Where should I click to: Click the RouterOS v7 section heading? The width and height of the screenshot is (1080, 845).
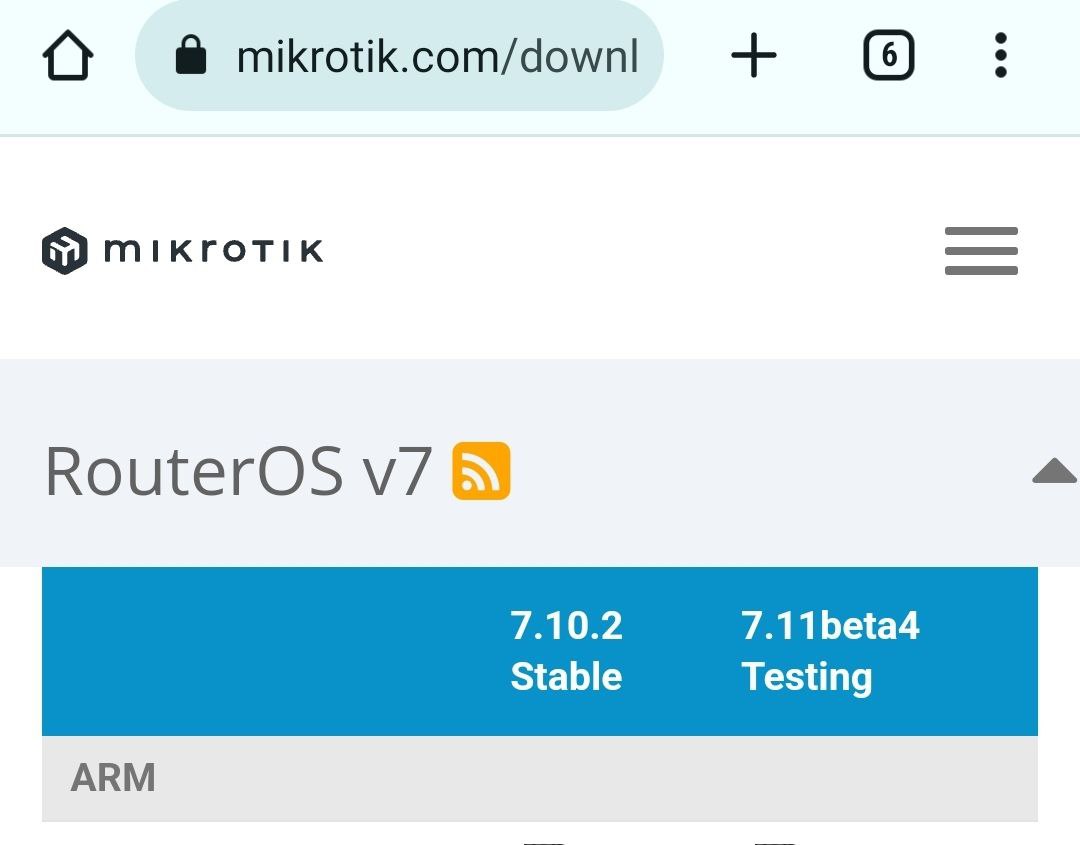pyautogui.click(x=239, y=471)
